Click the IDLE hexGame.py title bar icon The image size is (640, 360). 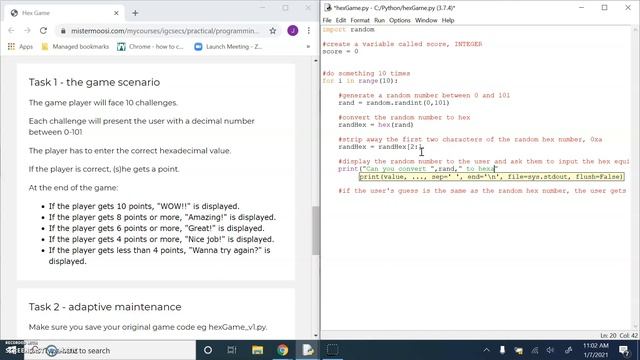[327, 7]
